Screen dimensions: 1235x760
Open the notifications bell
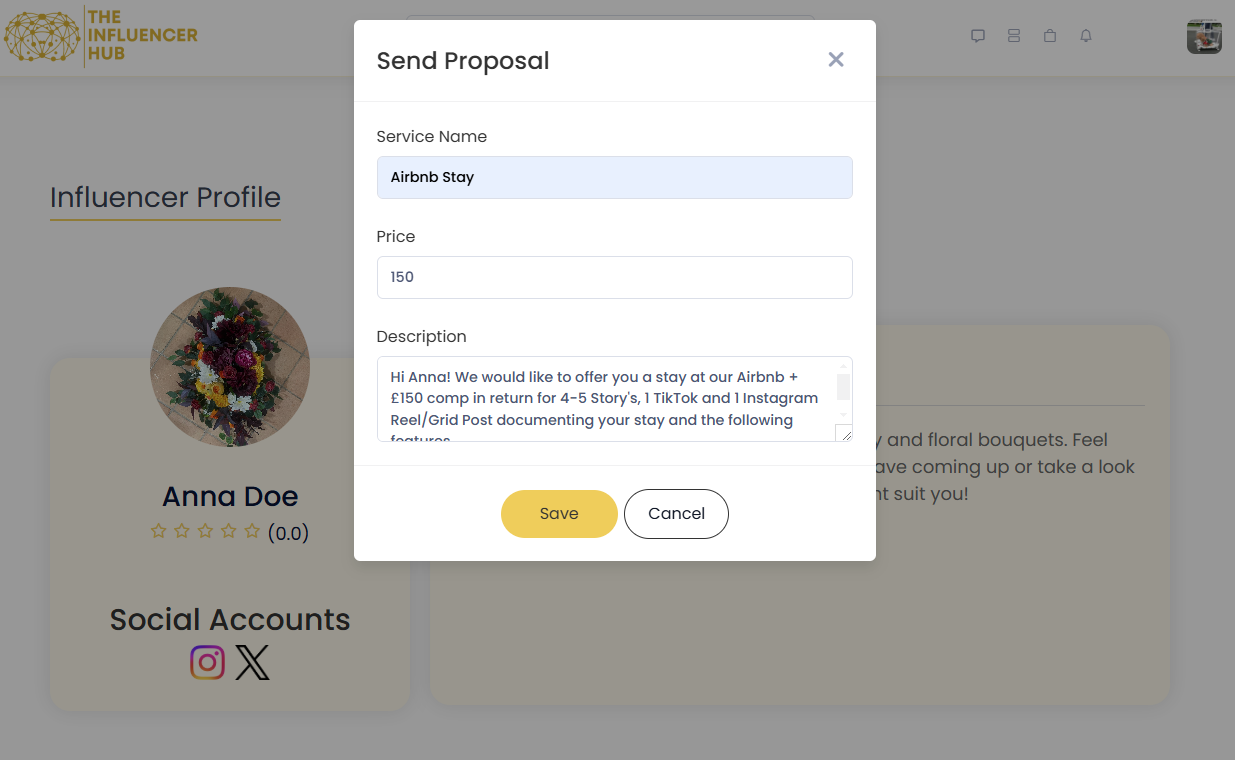(x=1086, y=36)
